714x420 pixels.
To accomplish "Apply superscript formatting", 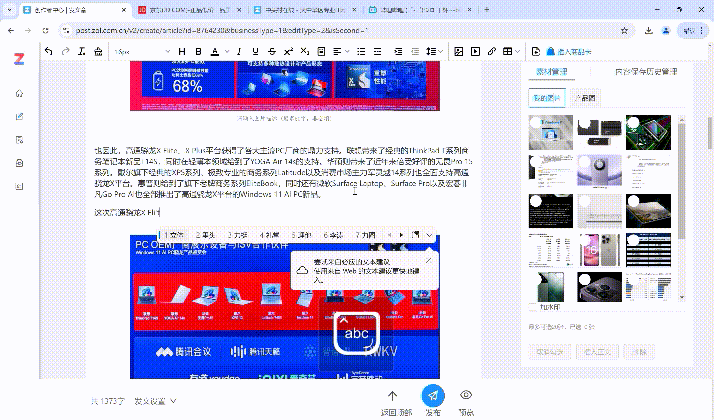I will 288,51.
